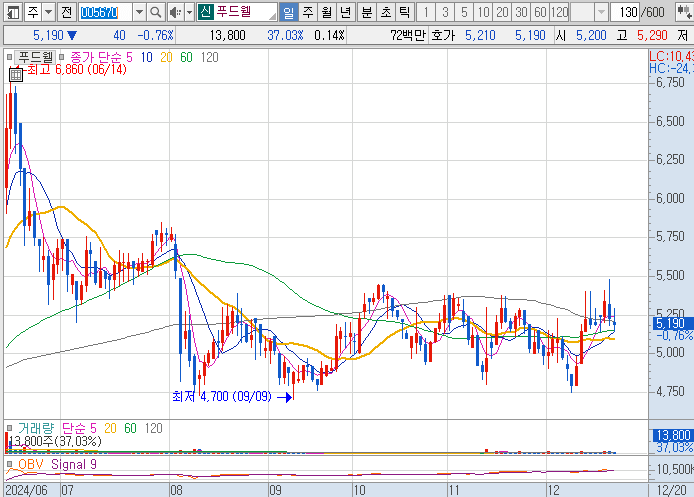Switch to 틱 tick chart

pos(405,12)
